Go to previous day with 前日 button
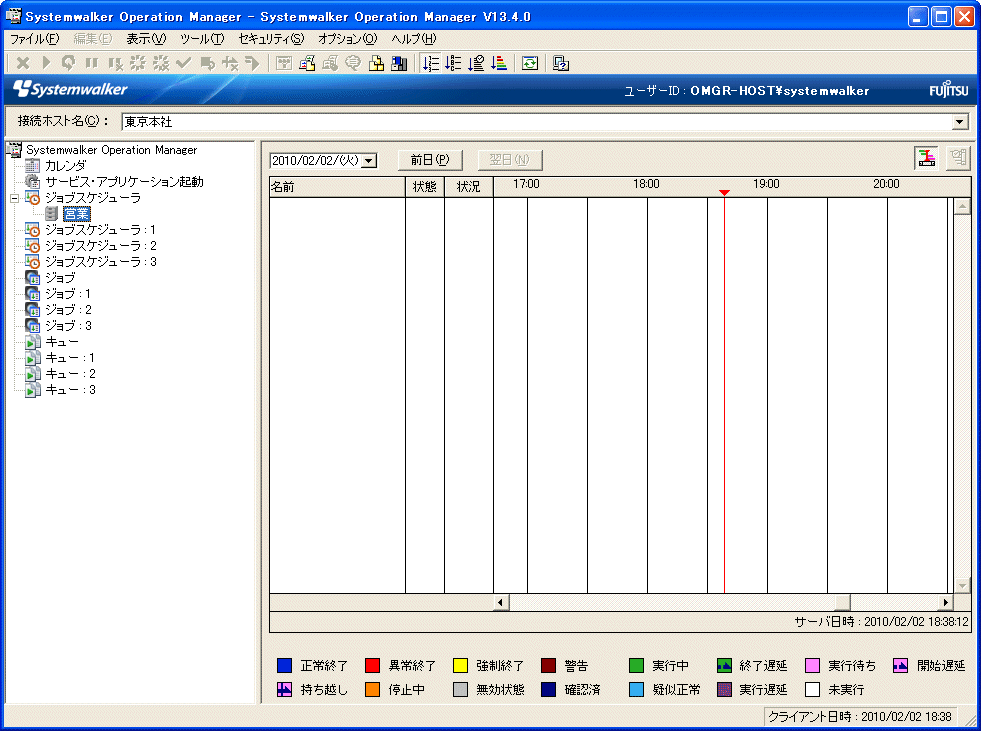This screenshot has width=981, height=731. (430, 160)
